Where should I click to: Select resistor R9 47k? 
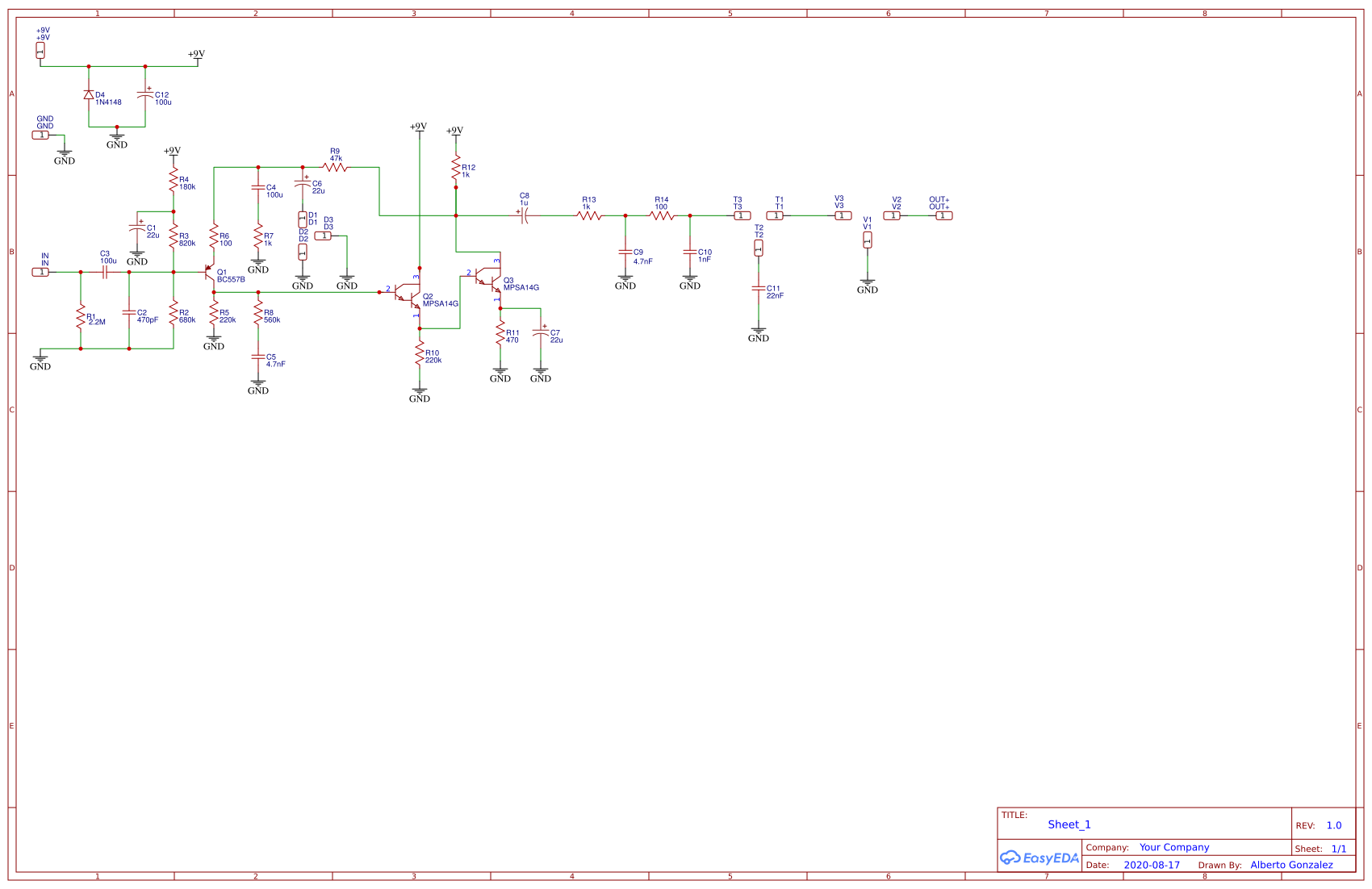pyautogui.click(x=335, y=167)
